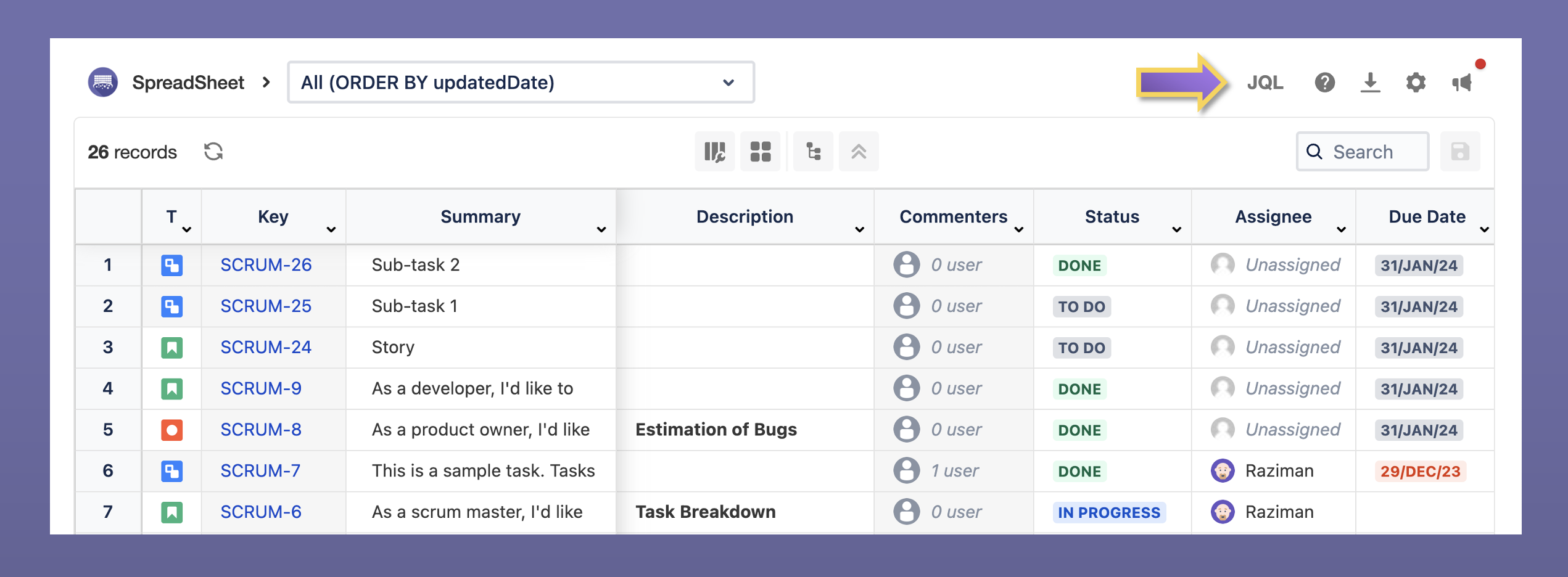1568x577 pixels.
Task: Open the column configuration icon
Action: point(714,151)
